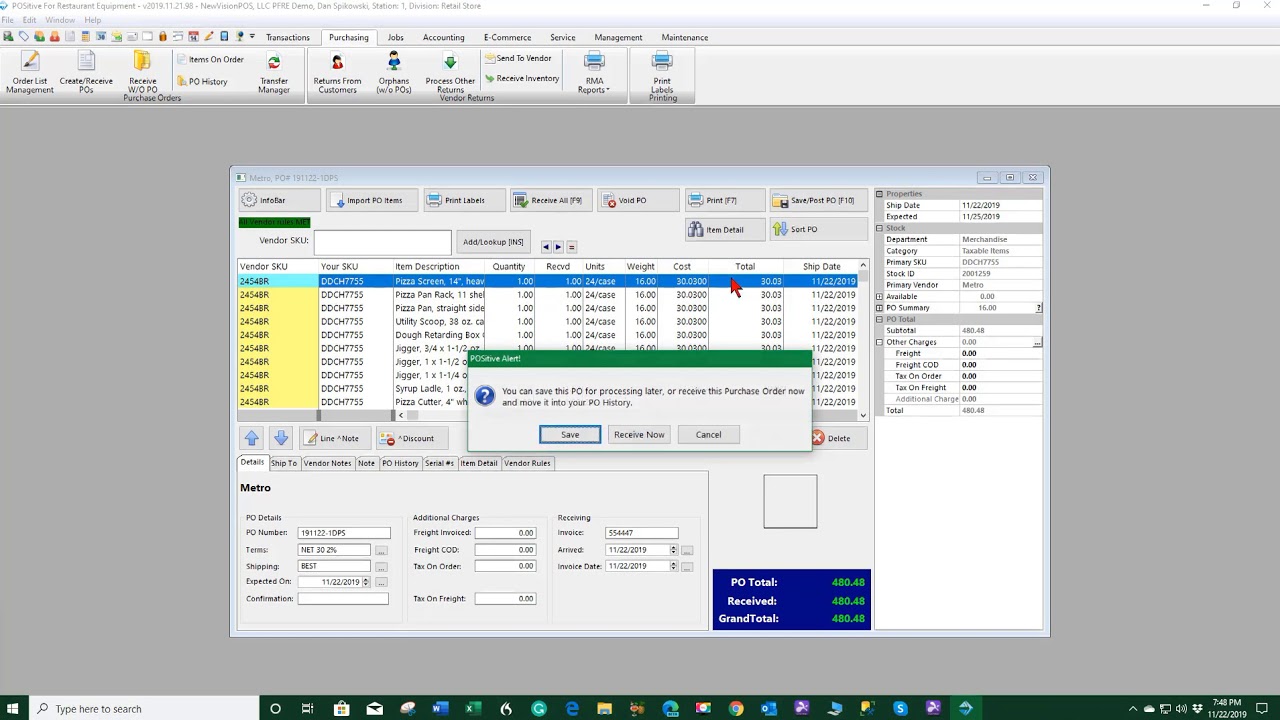Adjust Expected On date stepper
The image size is (1280, 720).
coord(366,582)
